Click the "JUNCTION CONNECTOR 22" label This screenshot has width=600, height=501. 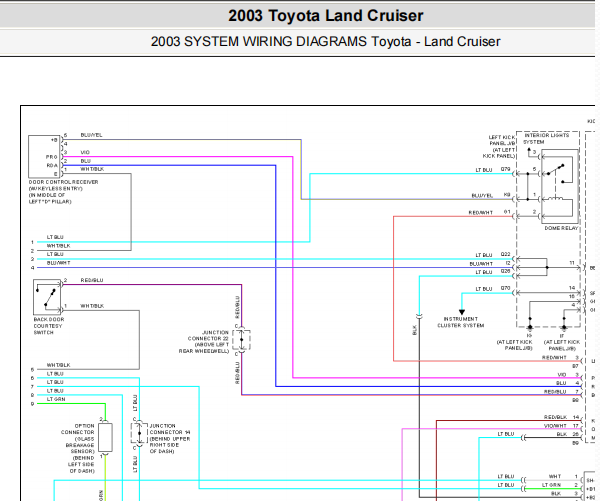[204, 342]
